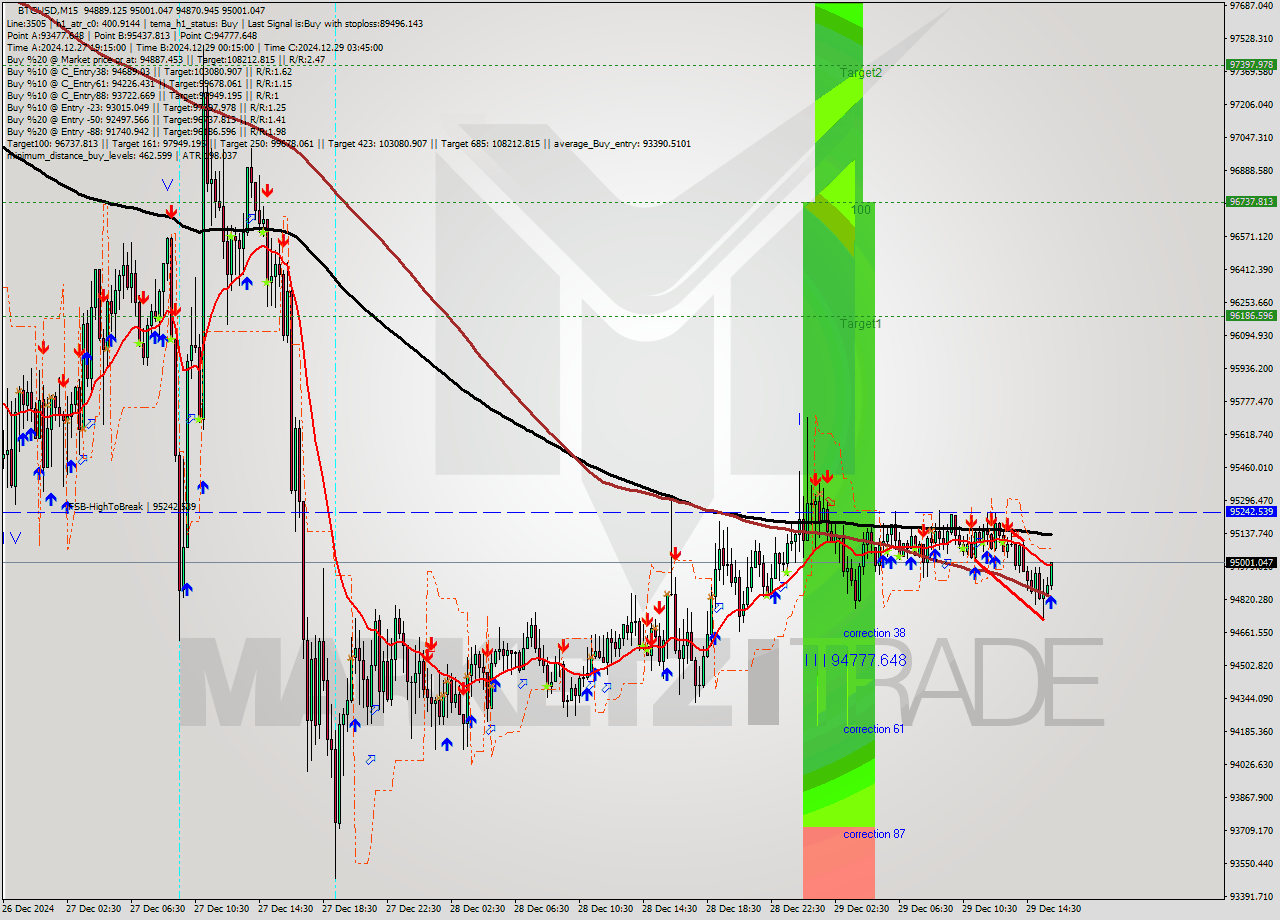Click the '28 Dec 02:30' time label
Viewport: 1280px width, 920px height.
tap(477, 909)
